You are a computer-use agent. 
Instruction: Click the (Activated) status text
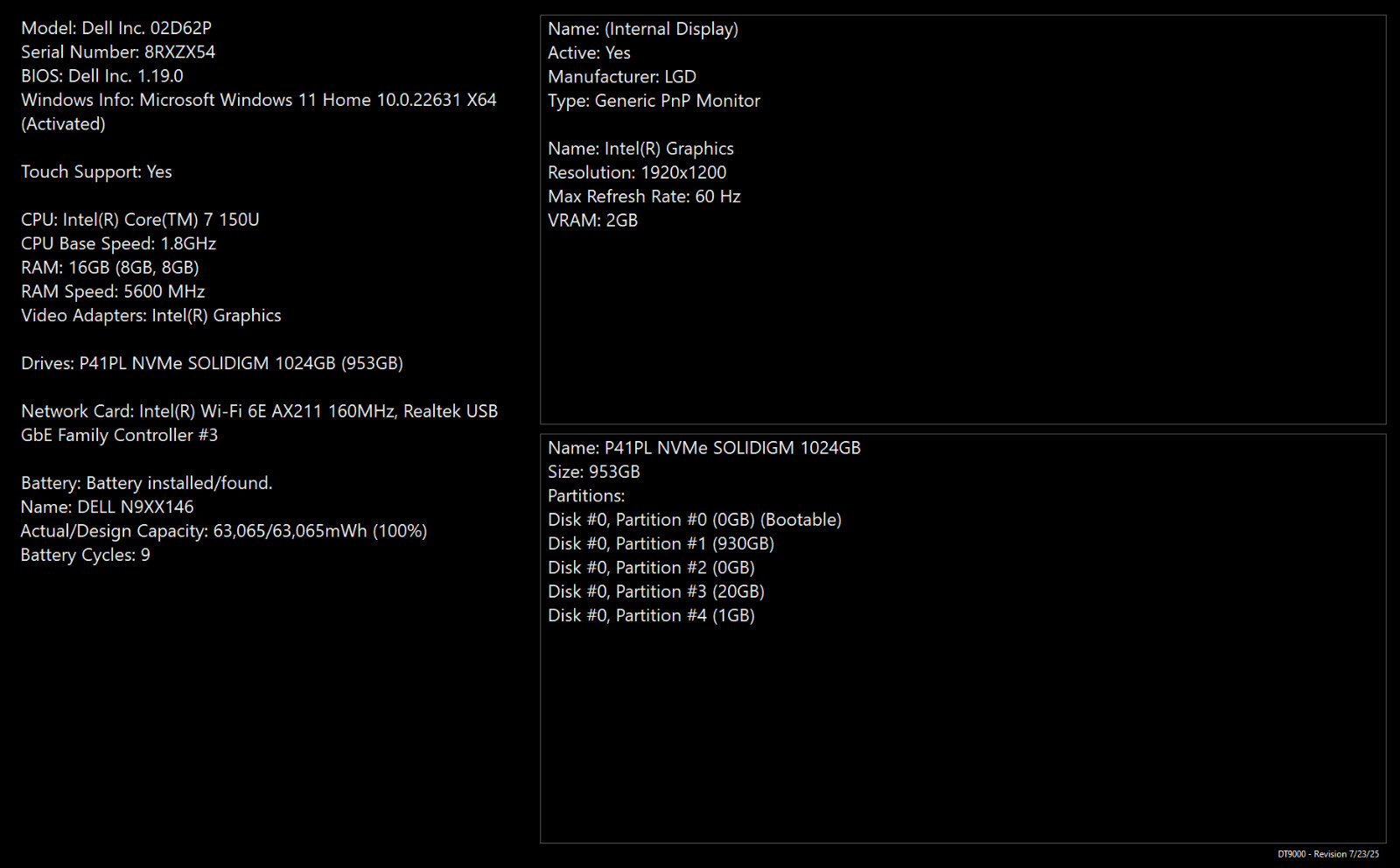point(63,124)
